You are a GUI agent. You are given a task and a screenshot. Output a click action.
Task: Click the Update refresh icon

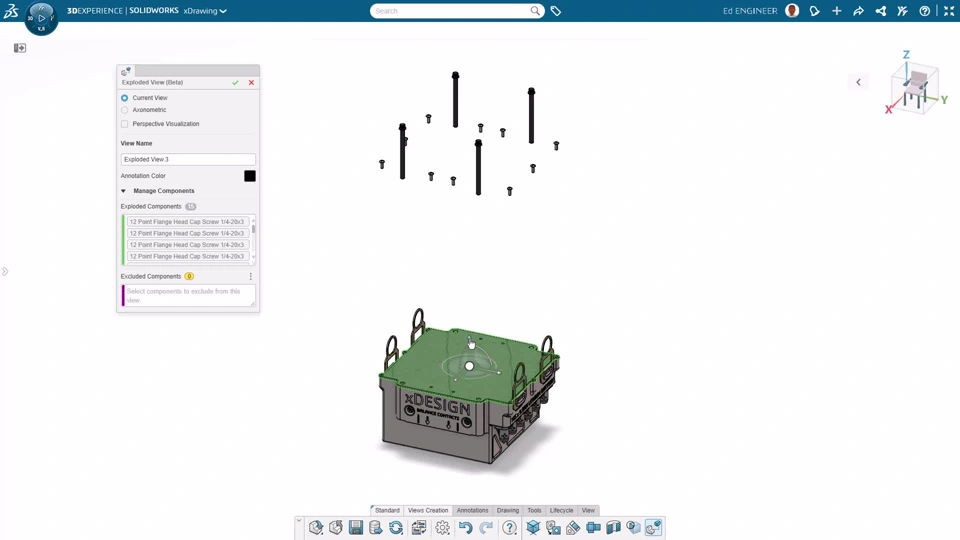pyautogui.click(x=396, y=527)
